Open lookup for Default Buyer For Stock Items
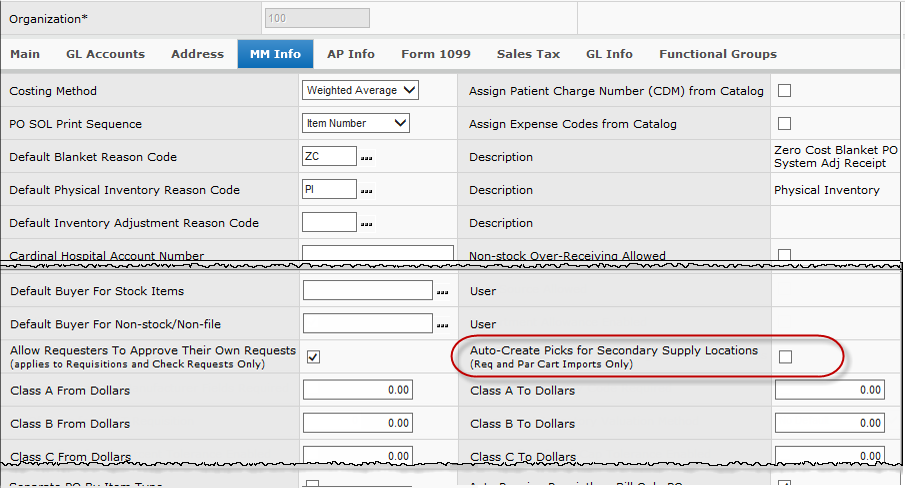This screenshot has width=905, height=488. click(x=442, y=292)
